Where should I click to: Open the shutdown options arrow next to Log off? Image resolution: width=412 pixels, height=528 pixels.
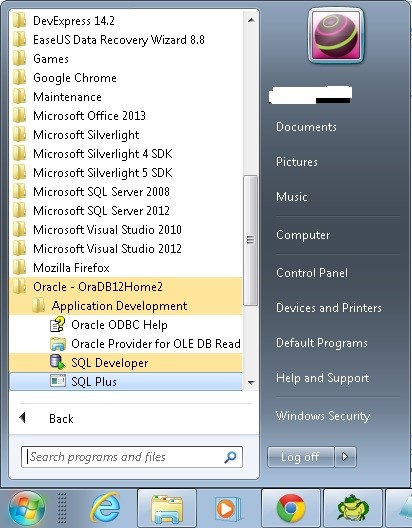pos(345,457)
